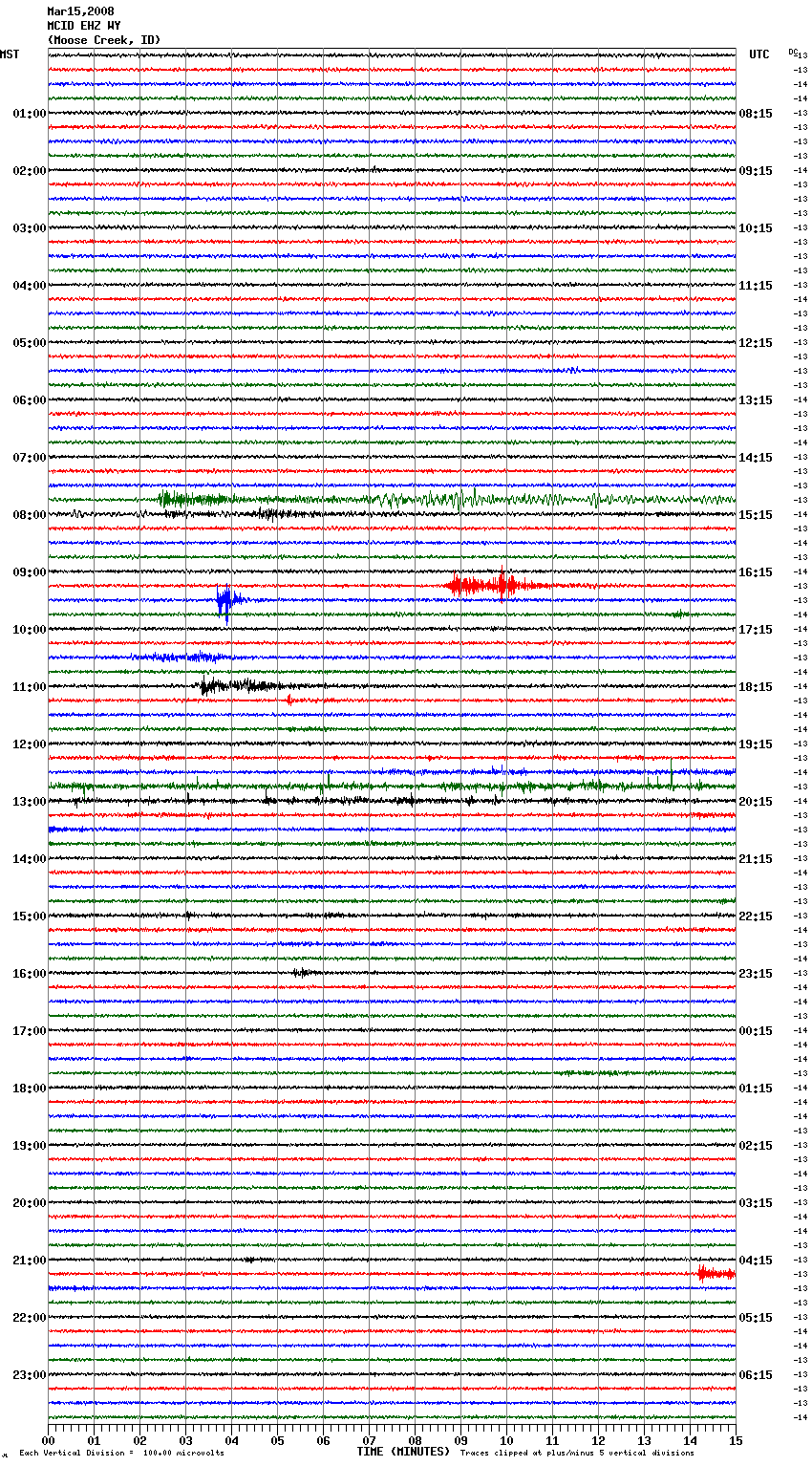Choose the 14:00 MST time label

(x=29, y=859)
